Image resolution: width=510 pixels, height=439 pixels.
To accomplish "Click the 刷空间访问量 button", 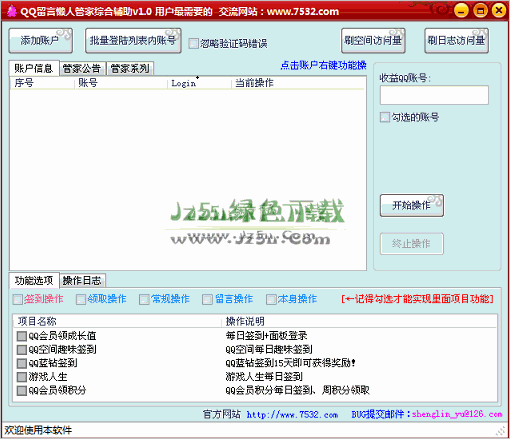I will click(x=373, y=41).
